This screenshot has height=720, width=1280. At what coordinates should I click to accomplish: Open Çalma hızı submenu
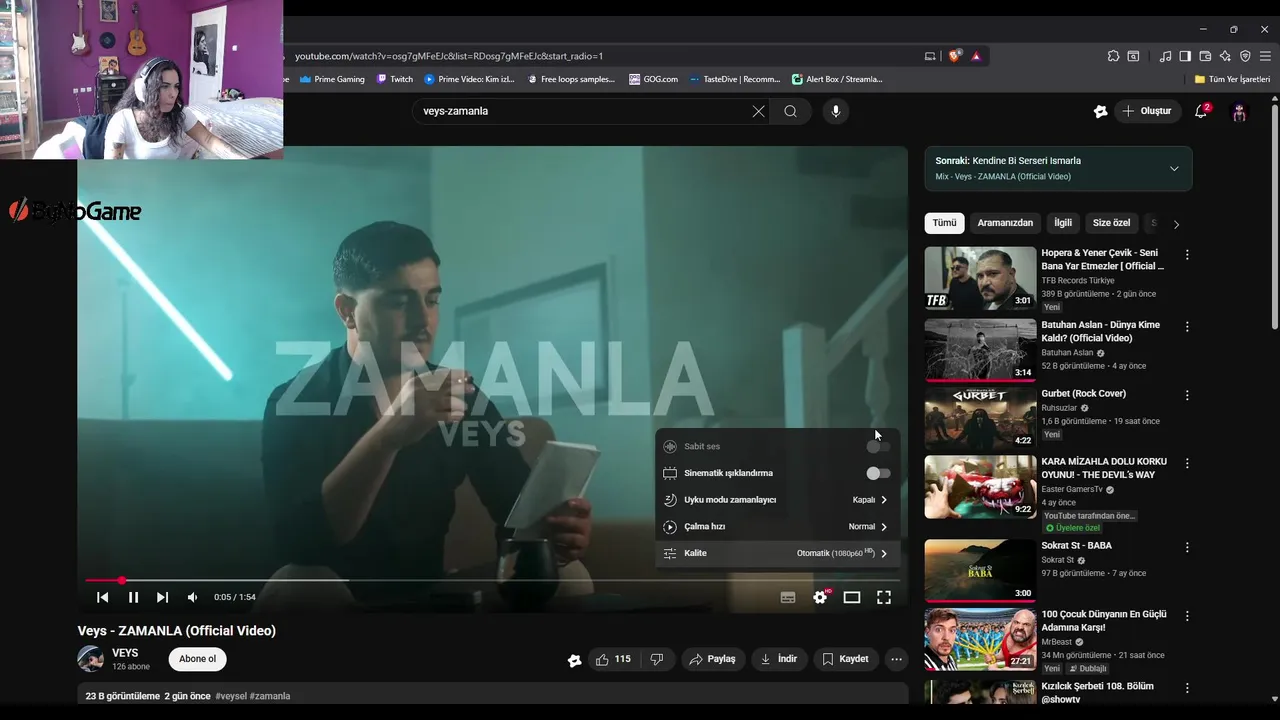click(777, 526)
